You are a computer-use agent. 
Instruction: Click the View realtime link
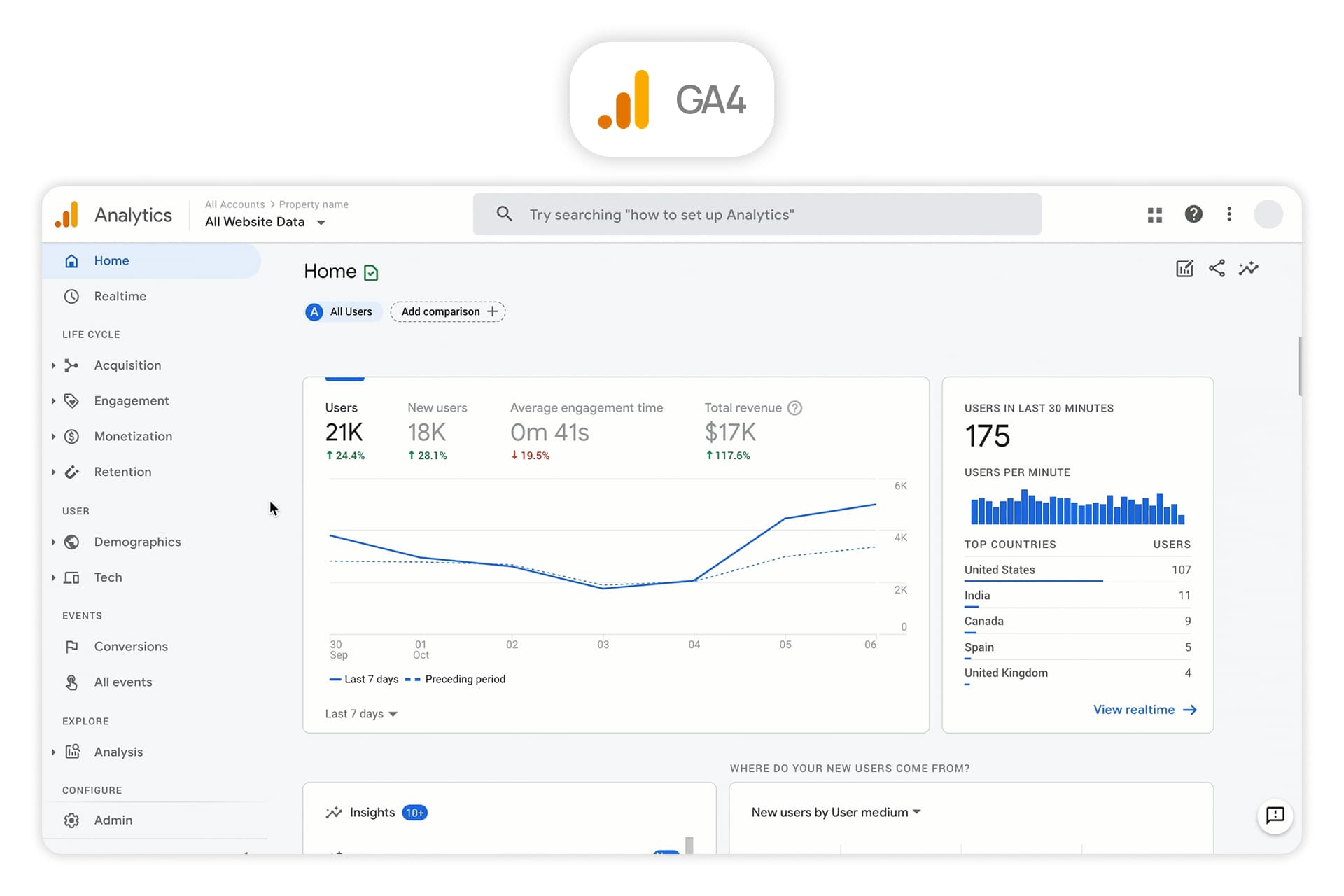click(1145, 709)
